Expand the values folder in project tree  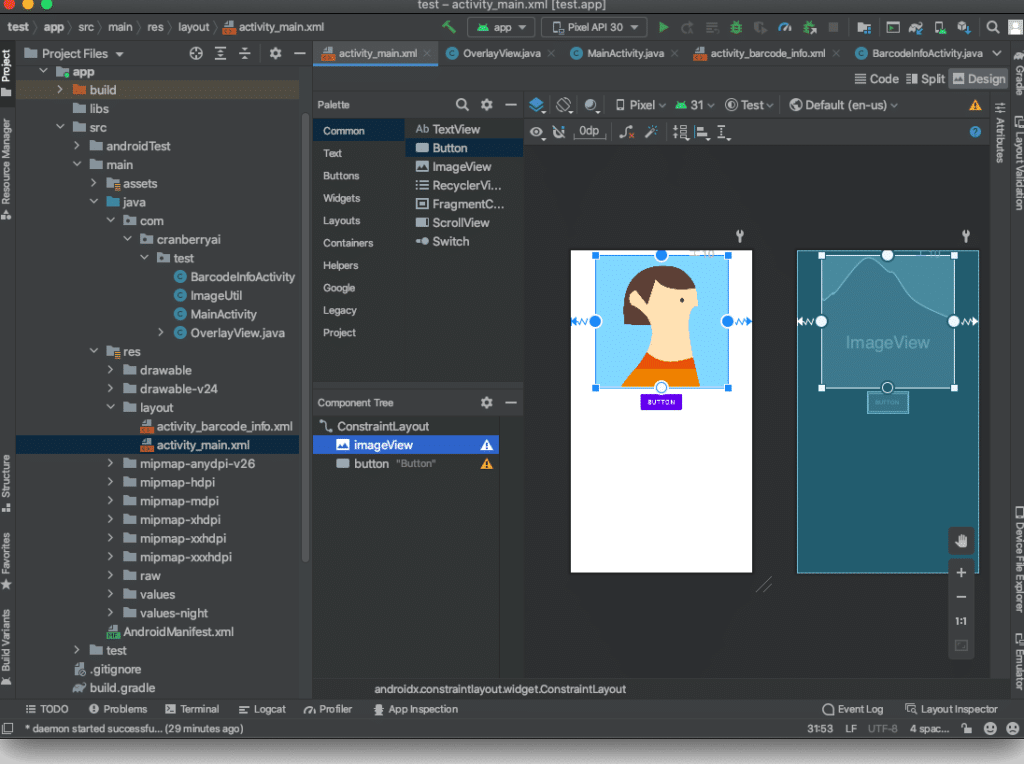(110, 595)
